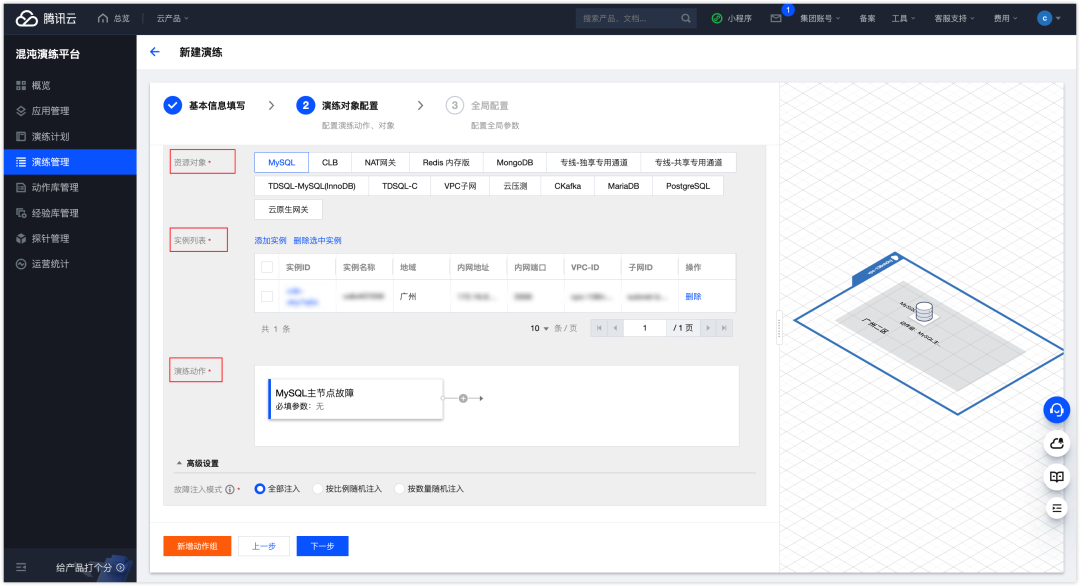The width and height of the screenshot is (1080, 586).
Task: Click the blue 下一步 button
Action: 322,546
